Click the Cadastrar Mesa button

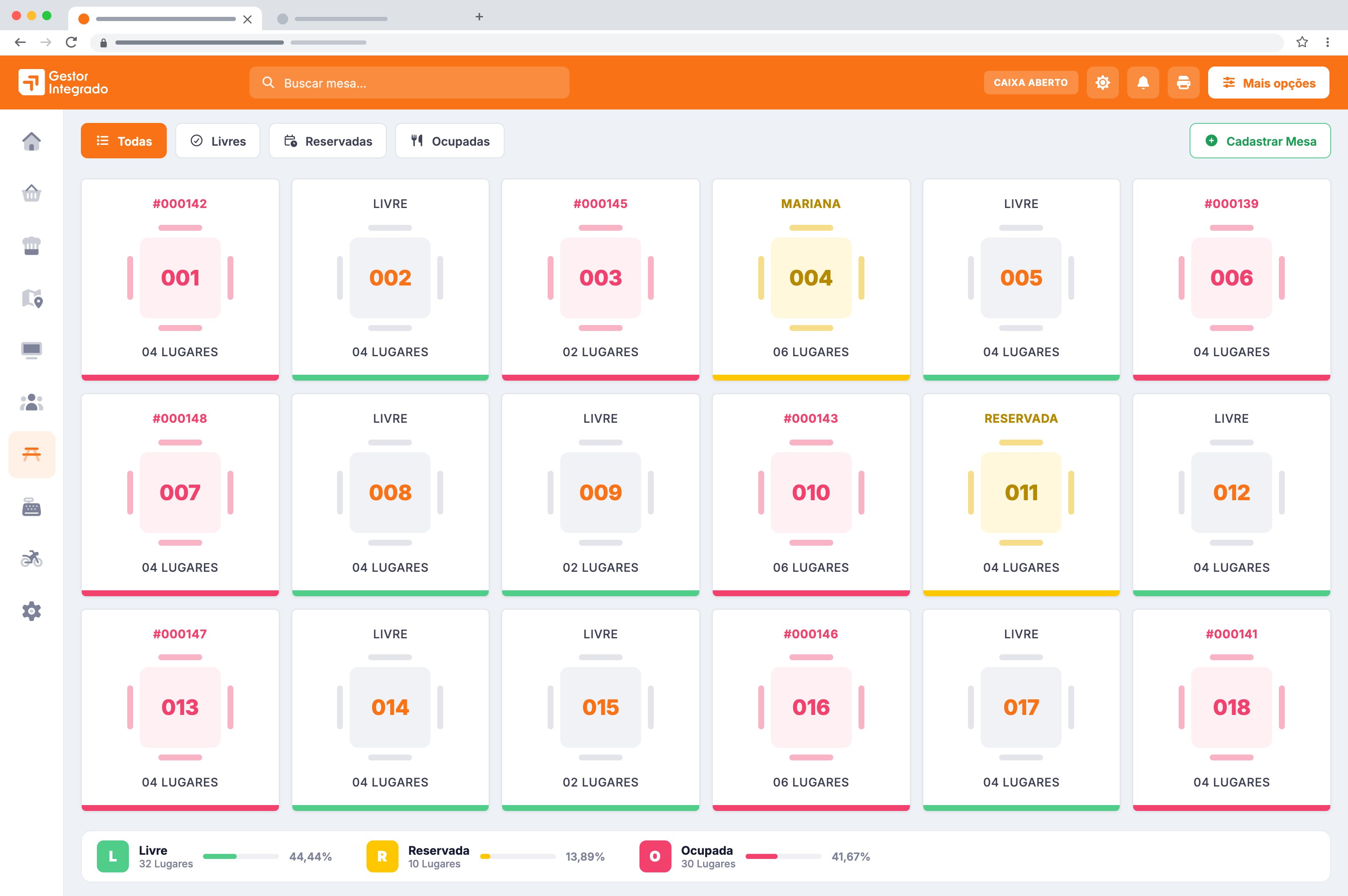[1260, 141]
